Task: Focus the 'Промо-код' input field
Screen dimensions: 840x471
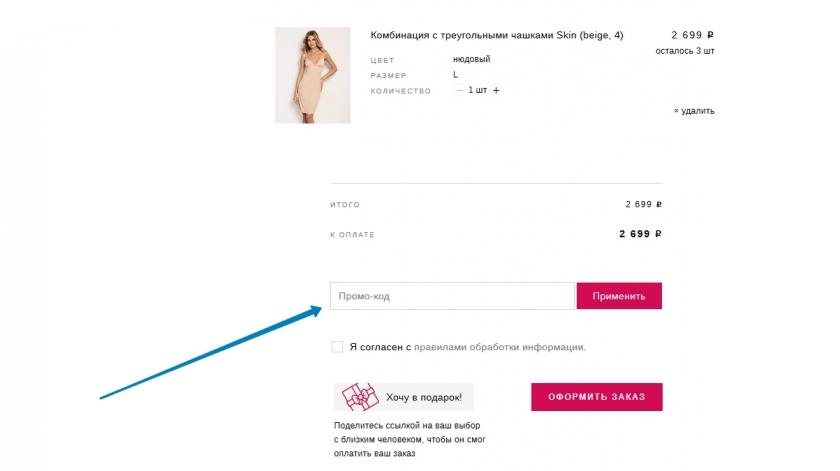Action: (x=452, y=296)
